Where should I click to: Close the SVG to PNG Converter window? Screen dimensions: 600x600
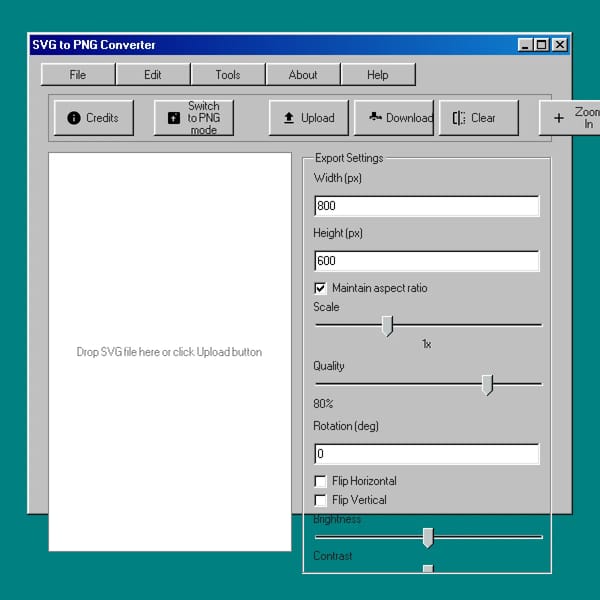pos(559,45)
